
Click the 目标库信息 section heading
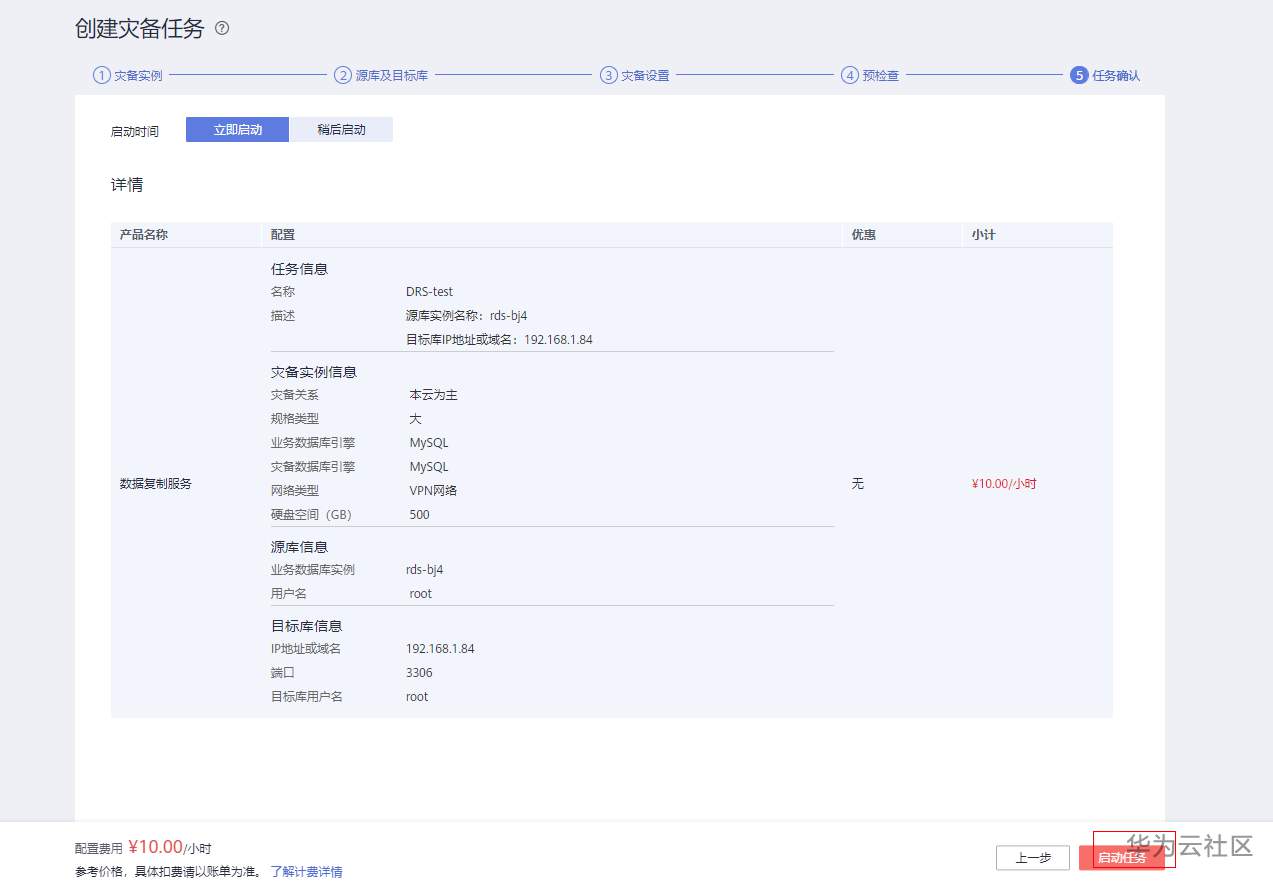(x=307, y=626)
